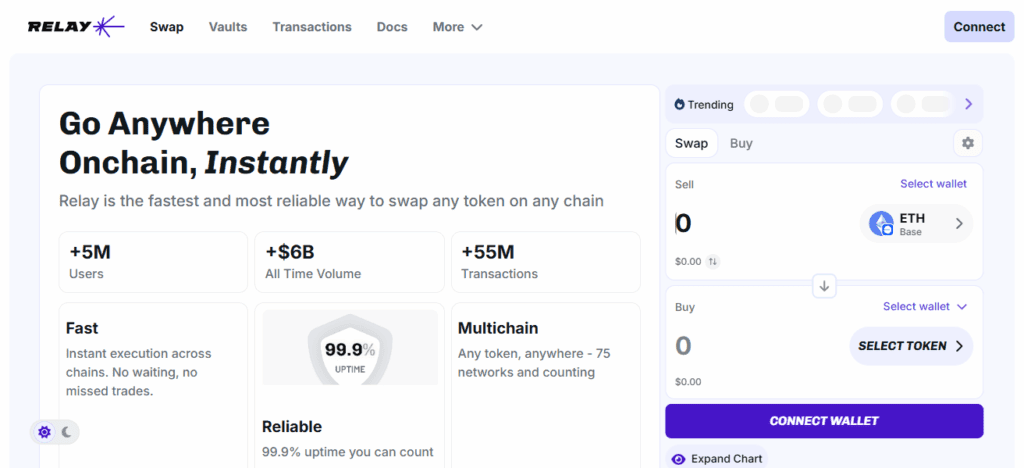The width and height of the screenshot is (1024, 468).
Task: Click Connect button in header
Action: point(978,27)
